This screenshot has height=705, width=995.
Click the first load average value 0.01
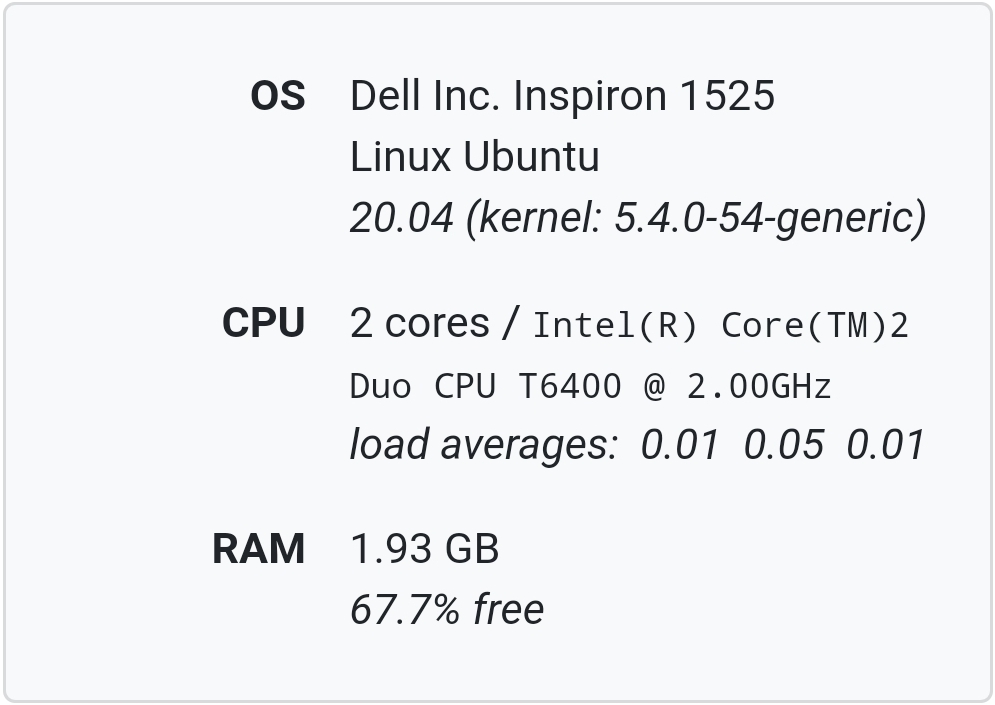click(x=679, y=445)
